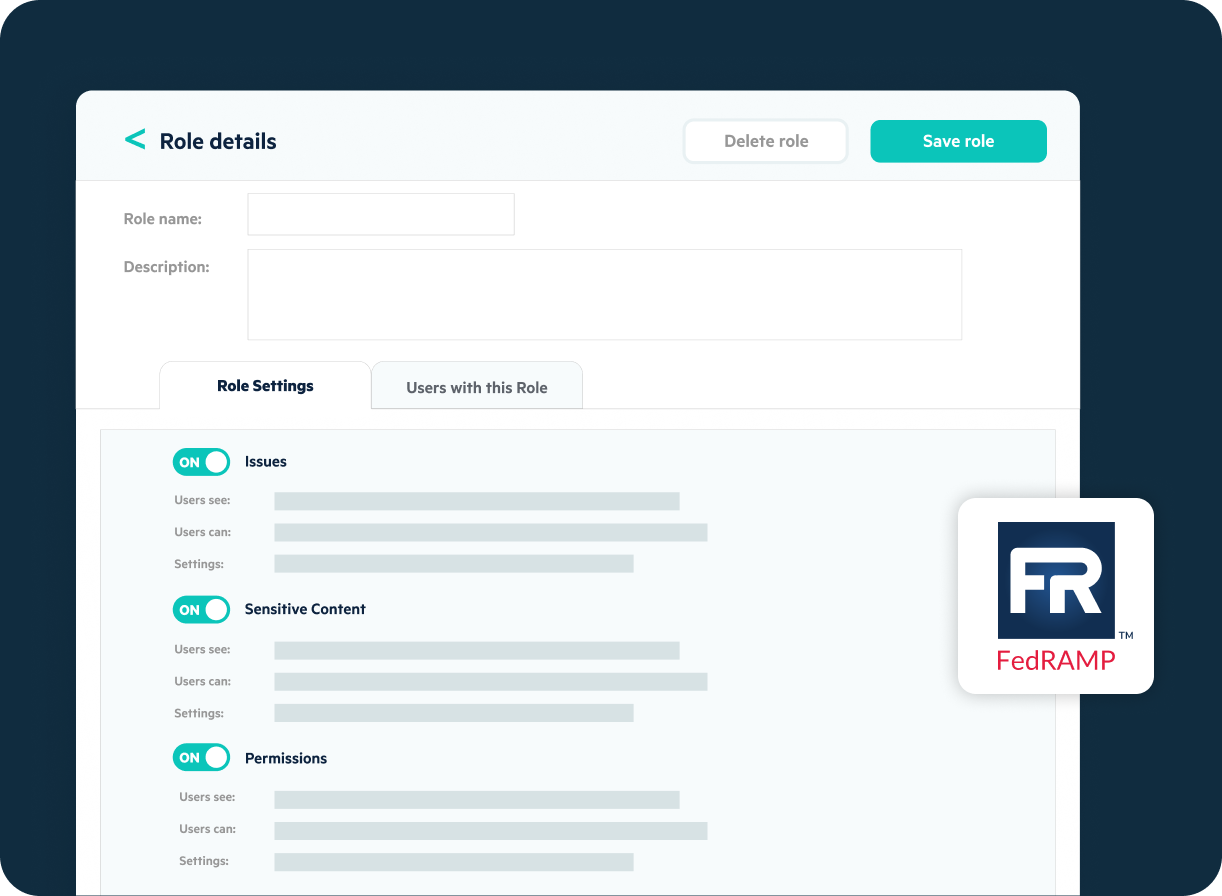Click the Issues "Settings" field bar
1222x896 pixels.
[x=454, y=564]
